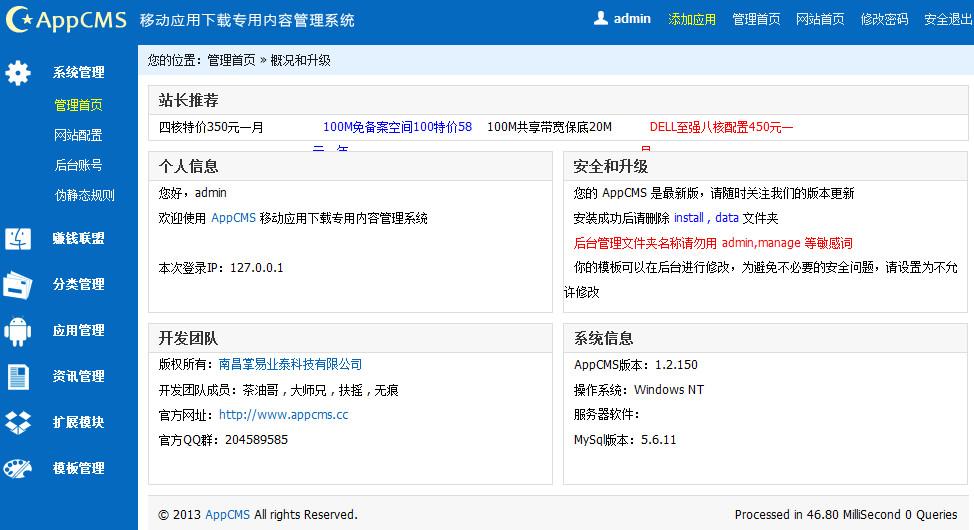Click the red admin,manage warning text
The image size is (974, 530).
(712, 243)
